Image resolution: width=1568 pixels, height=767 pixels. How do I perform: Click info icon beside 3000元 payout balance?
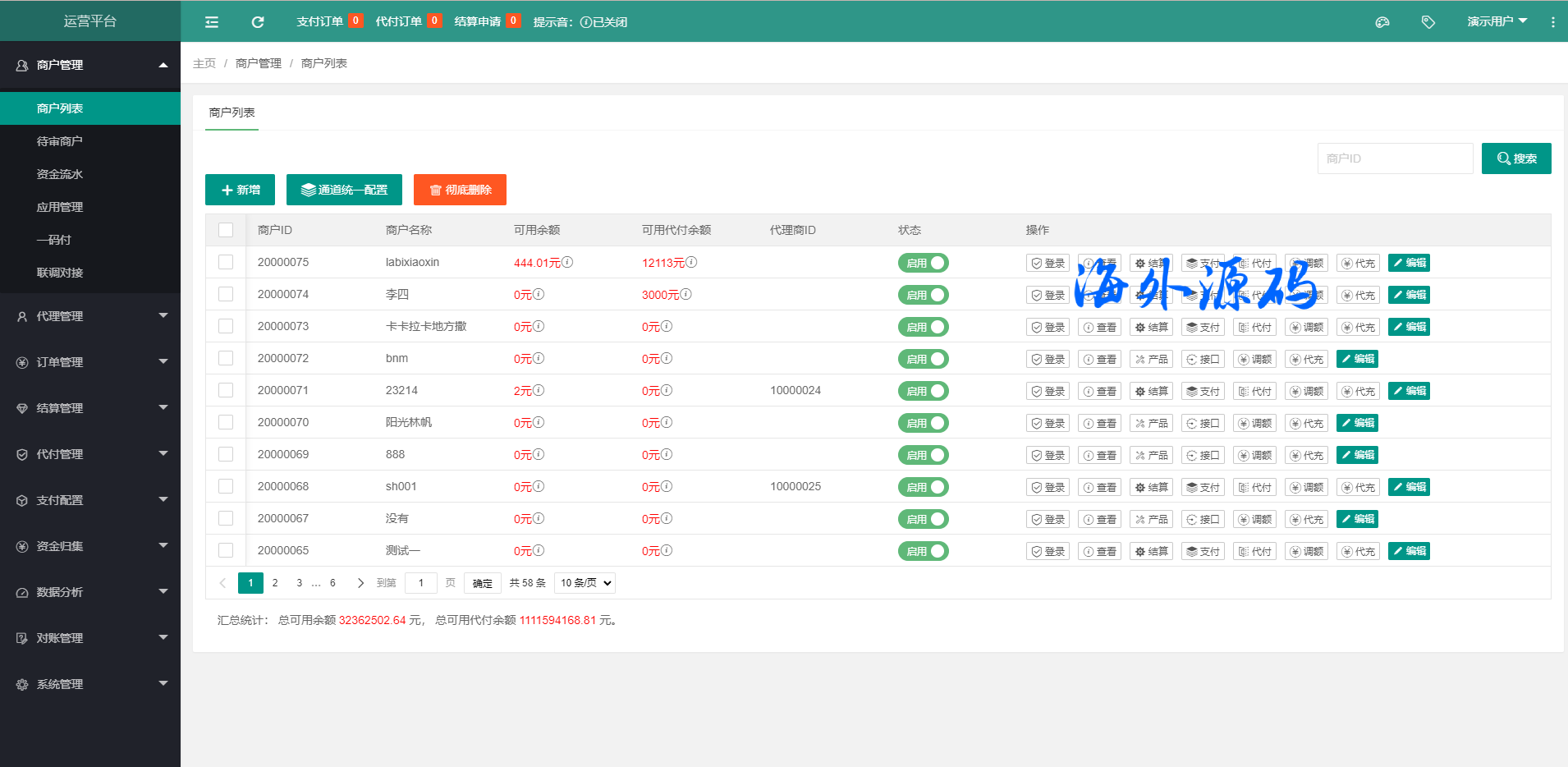(x=686, y=294)
